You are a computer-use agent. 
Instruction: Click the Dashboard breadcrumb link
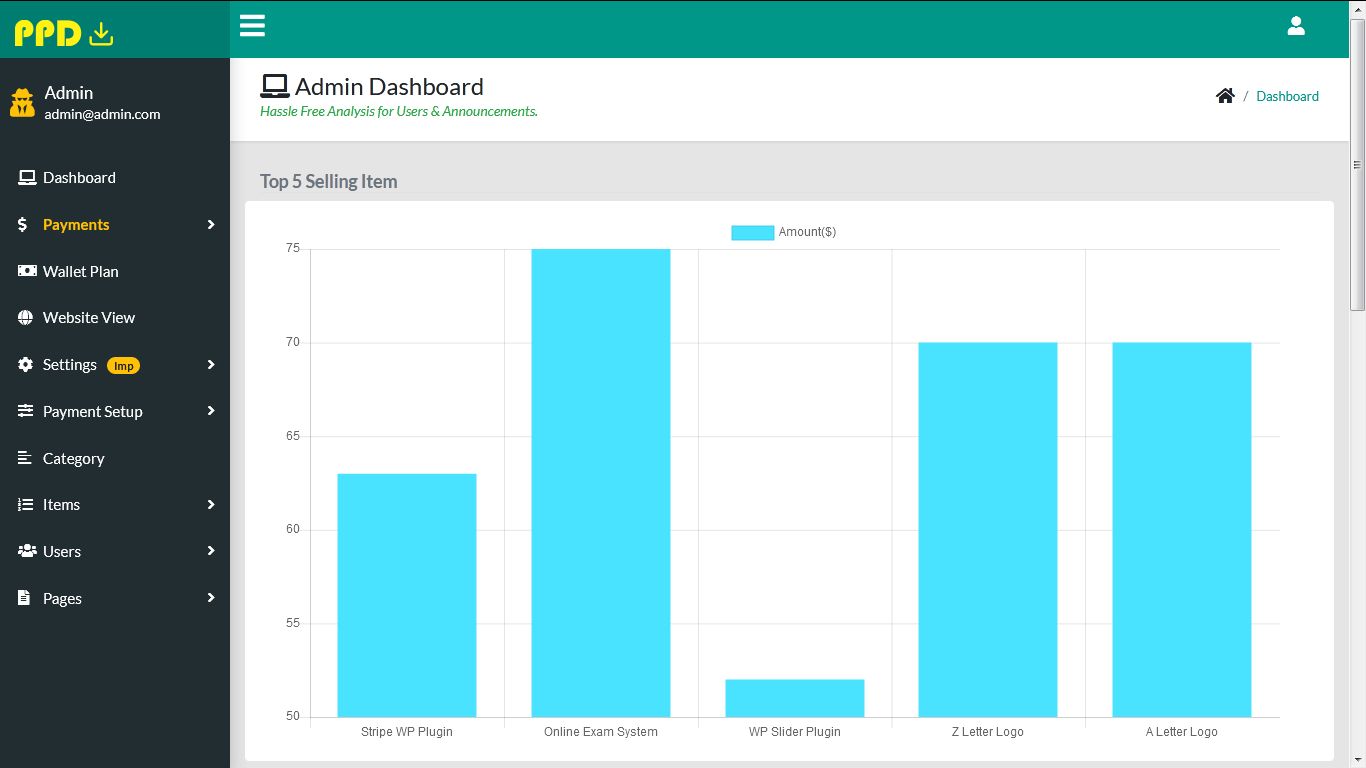click(1287, 96)
